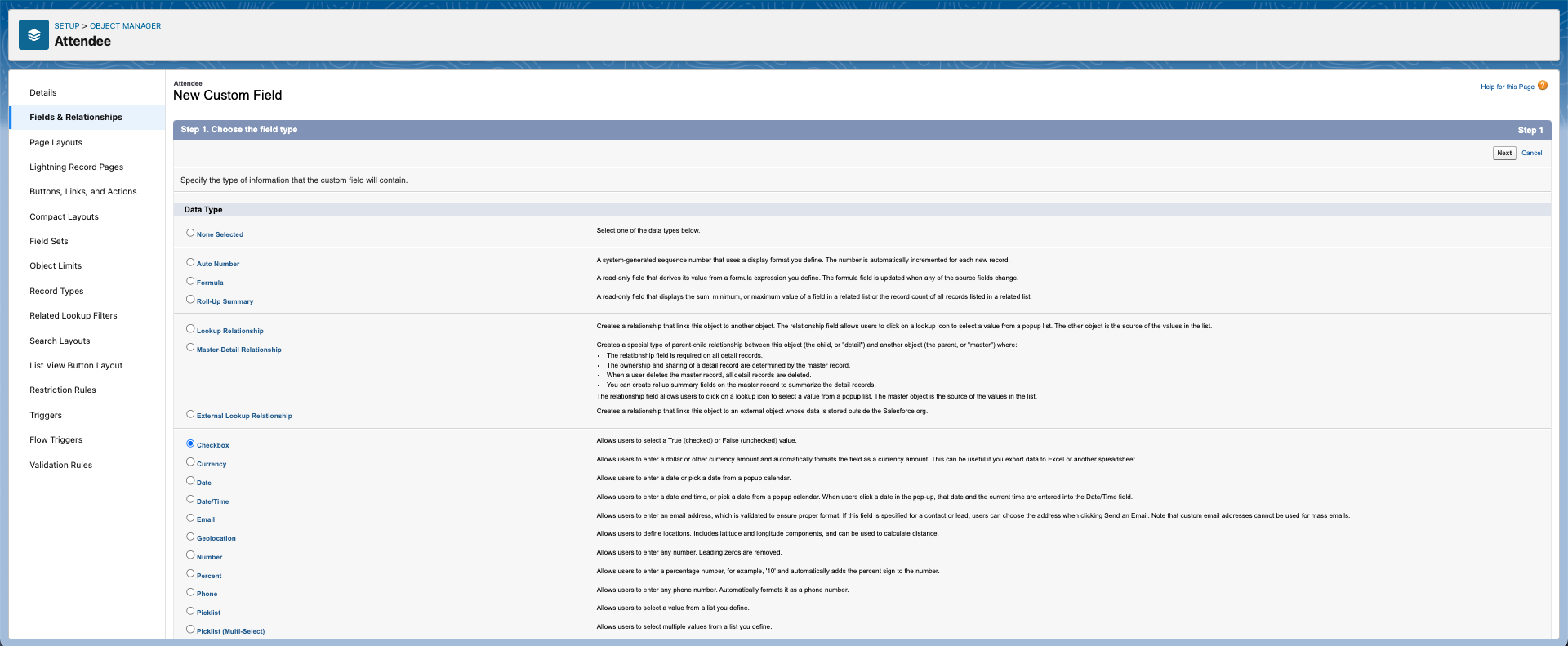Image resolution: width=1568 pixels, height=646 pixels.
Task: Select the Email data type
Action: [190, 518]
